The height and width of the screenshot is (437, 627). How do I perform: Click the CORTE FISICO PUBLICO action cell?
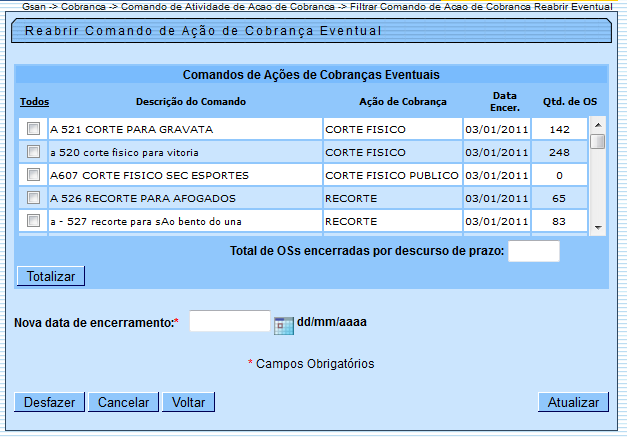(x=391, y=175)
